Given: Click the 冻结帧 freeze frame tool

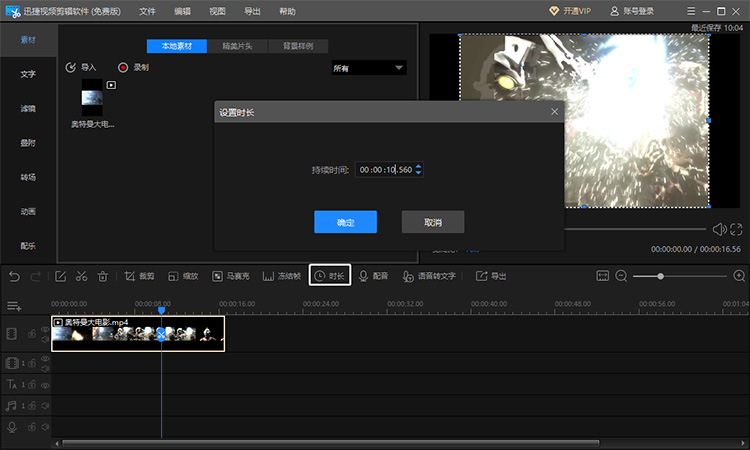Looking at the screenshot, I should click(x=282, y=276).
